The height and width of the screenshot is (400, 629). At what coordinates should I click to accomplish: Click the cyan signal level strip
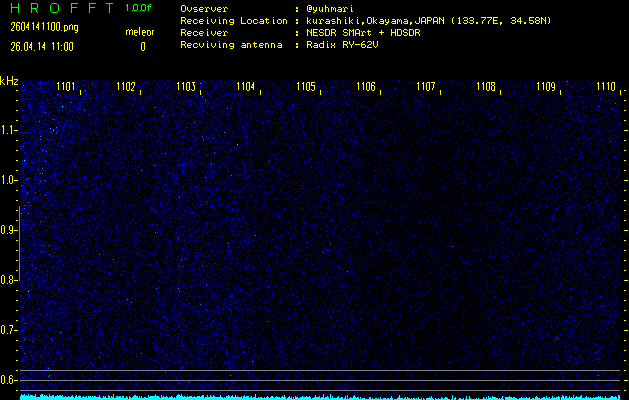320,396
